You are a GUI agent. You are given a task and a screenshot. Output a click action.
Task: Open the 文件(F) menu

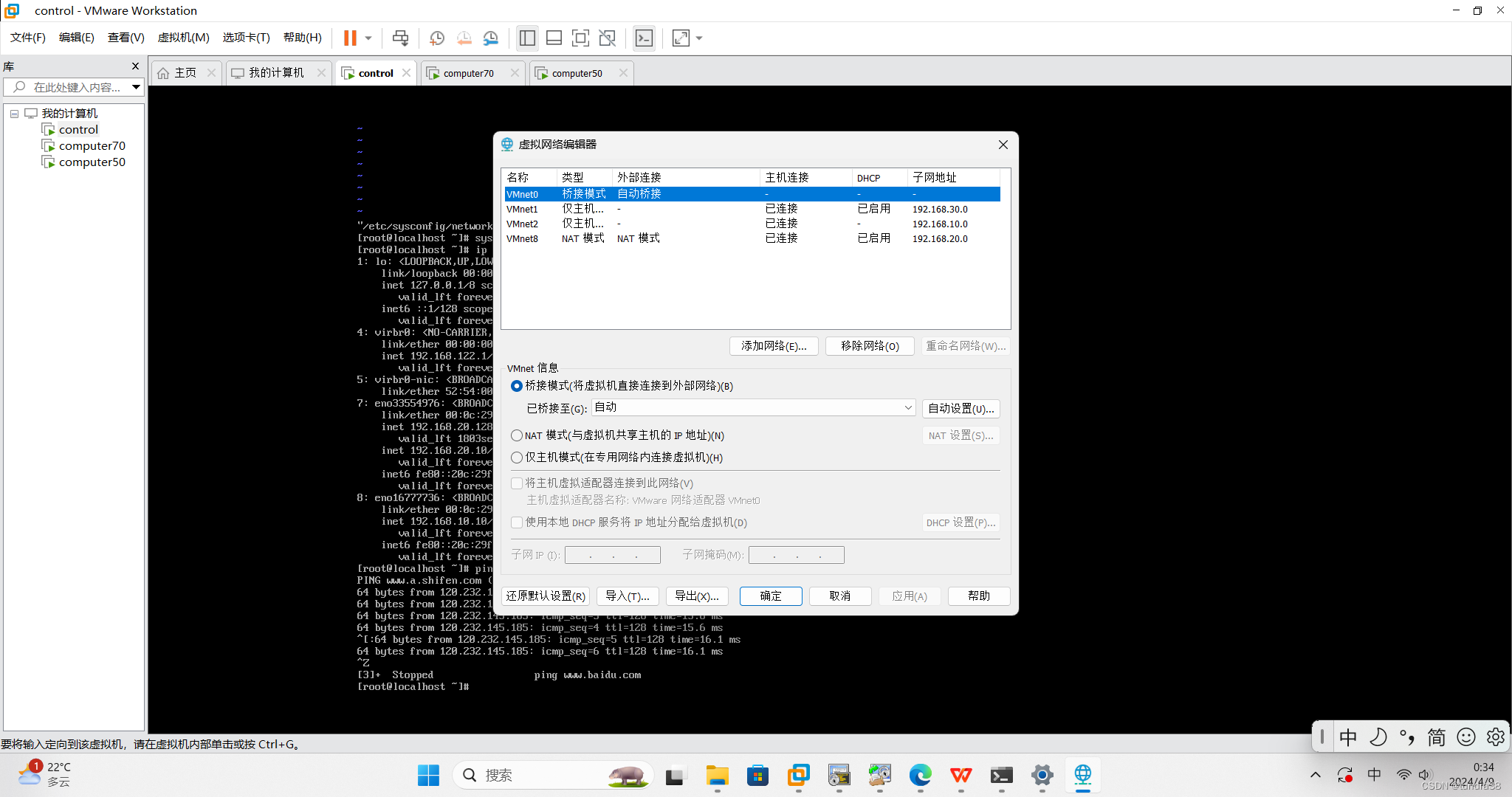pos(28,38)
